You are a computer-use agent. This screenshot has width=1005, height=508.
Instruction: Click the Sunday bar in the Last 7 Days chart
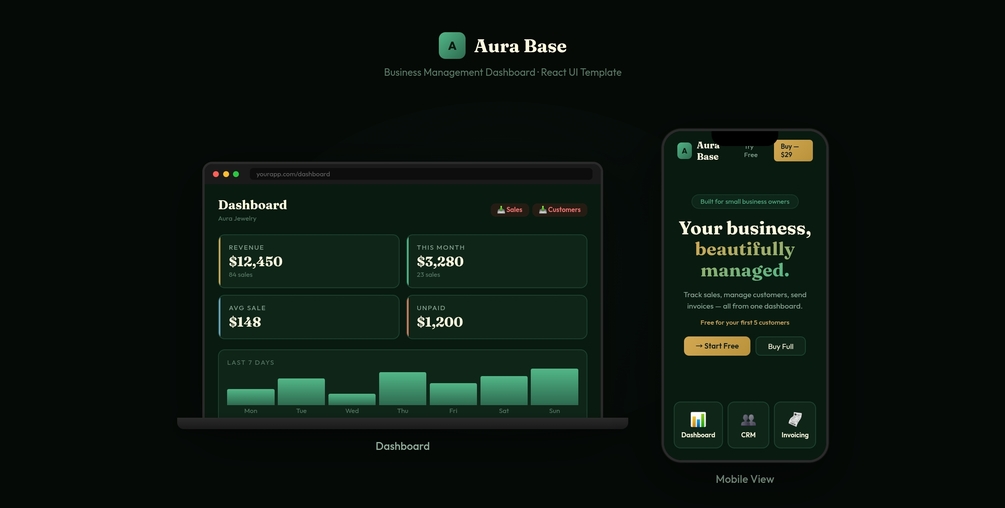(554, 386)
